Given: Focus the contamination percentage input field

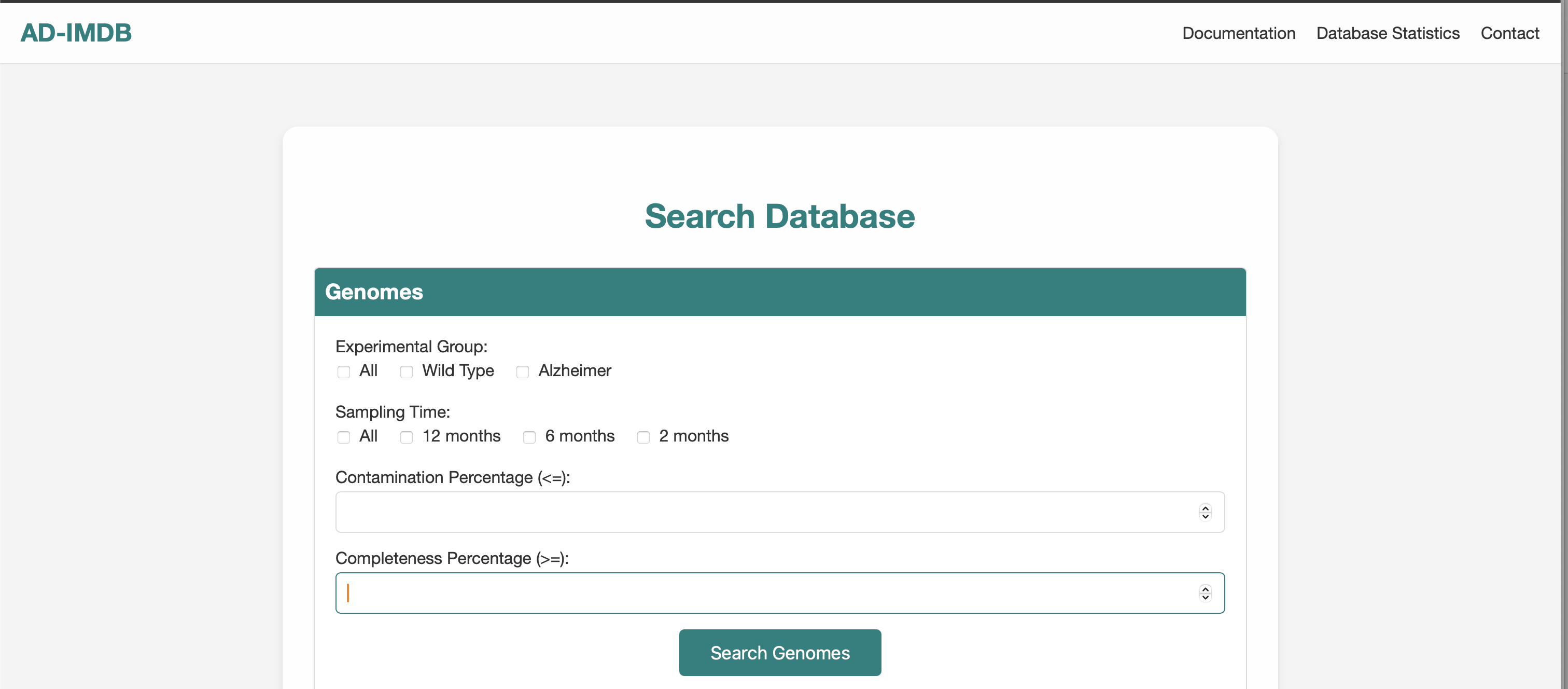Looking at the screenshot, I should coord(731,512).
